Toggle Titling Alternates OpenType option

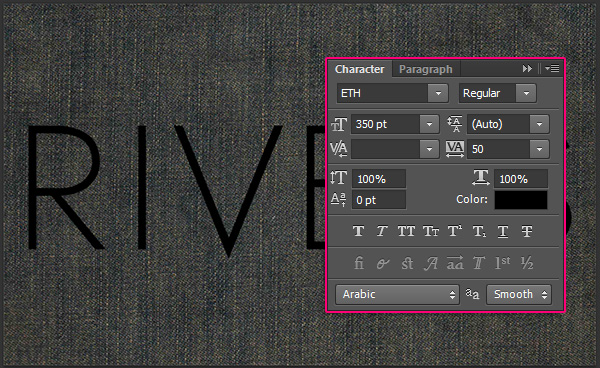[479, 263]
